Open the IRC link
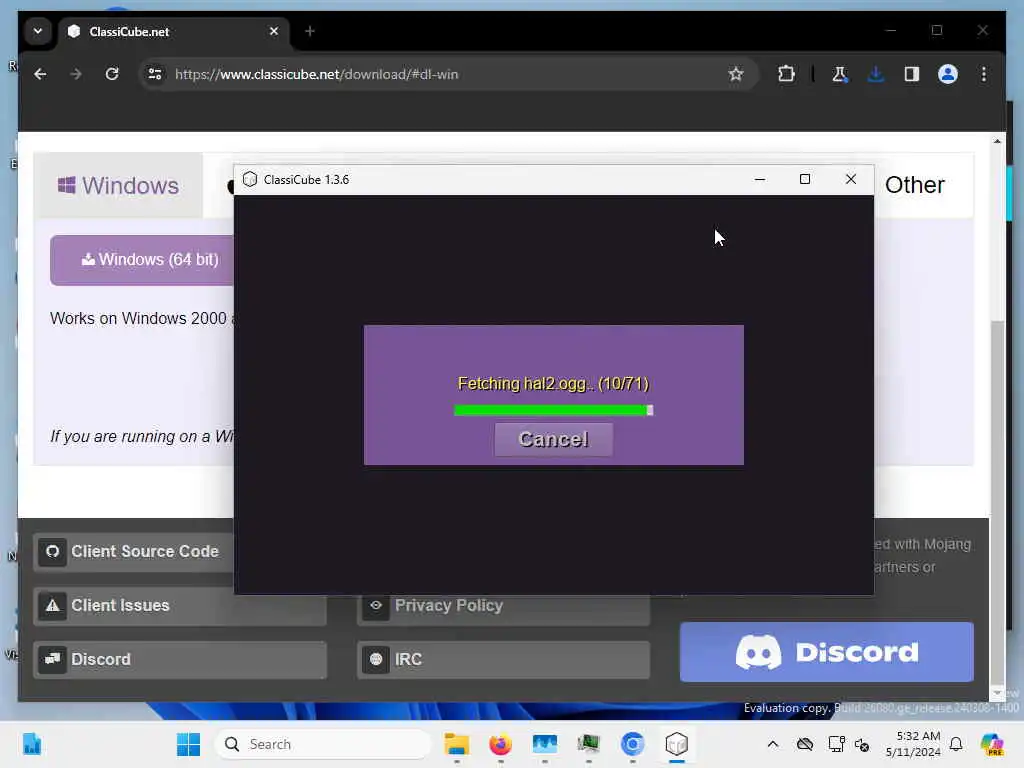The image size is (1024, 768). pyautogui.click(x=504, y=660)
